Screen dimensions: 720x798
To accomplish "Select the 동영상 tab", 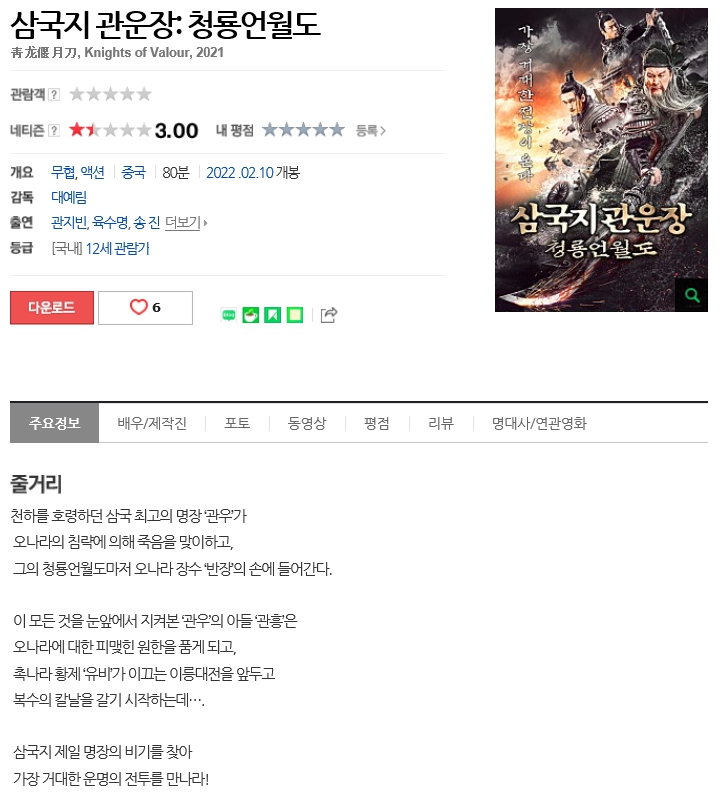I will click(307, 423).
